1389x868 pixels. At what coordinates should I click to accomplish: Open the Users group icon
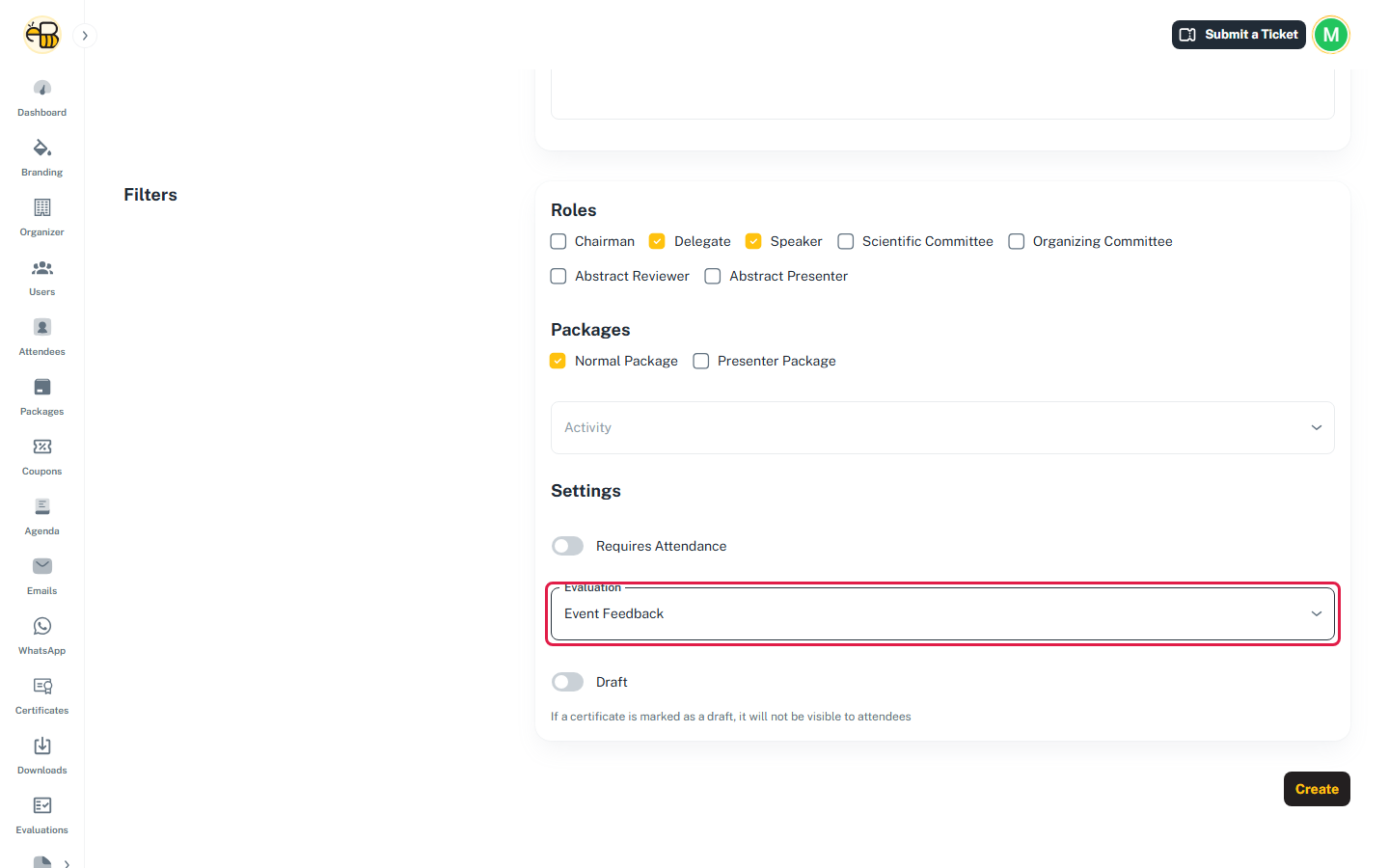(41, 267)
